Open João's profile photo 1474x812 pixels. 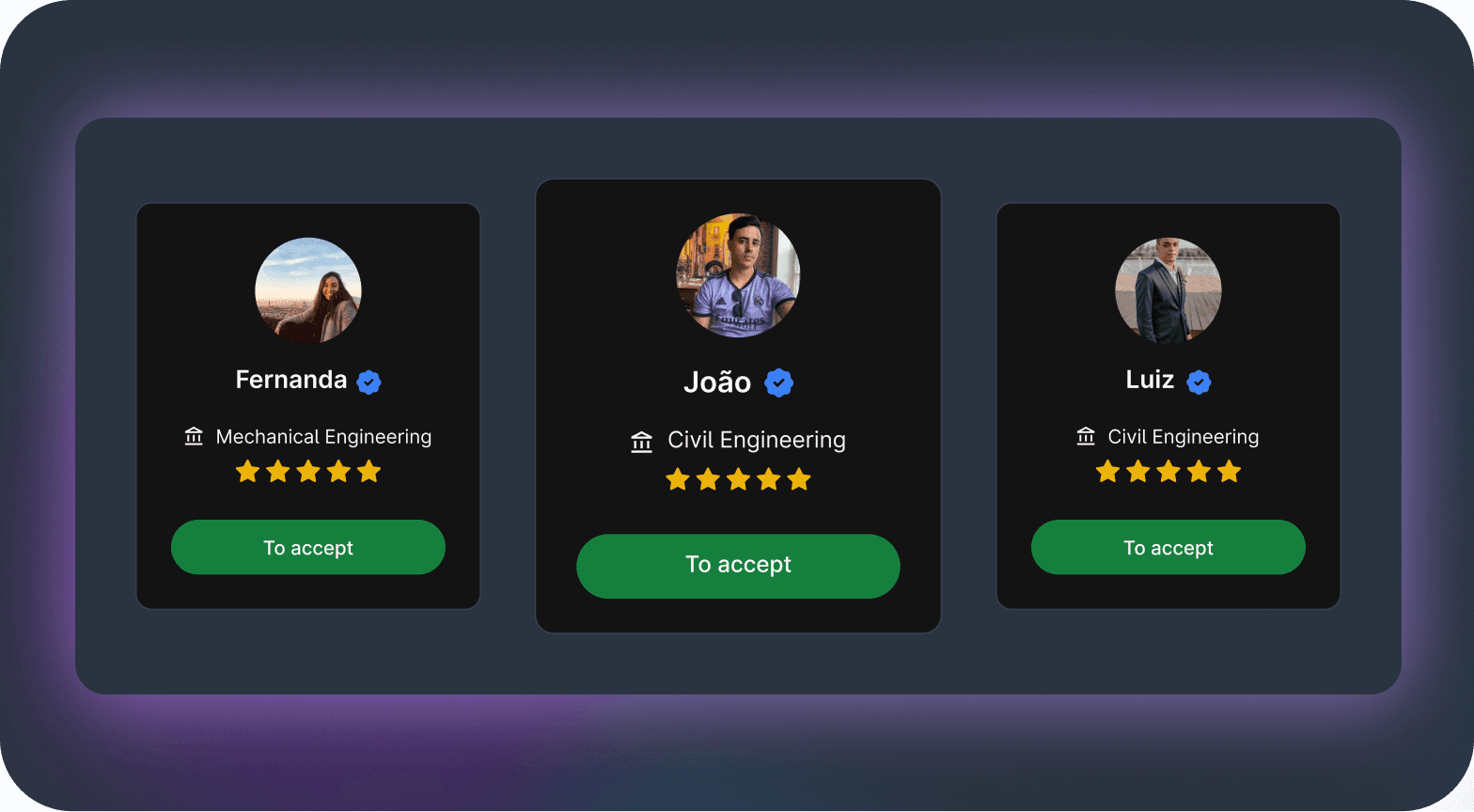(x=738, y=275)
